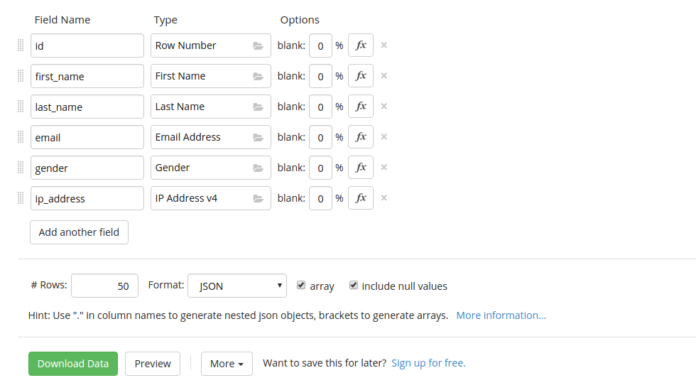Toggle the array checkbox
Screen dimensions: 696x390
pyautogui.click(x=301, y=285)
